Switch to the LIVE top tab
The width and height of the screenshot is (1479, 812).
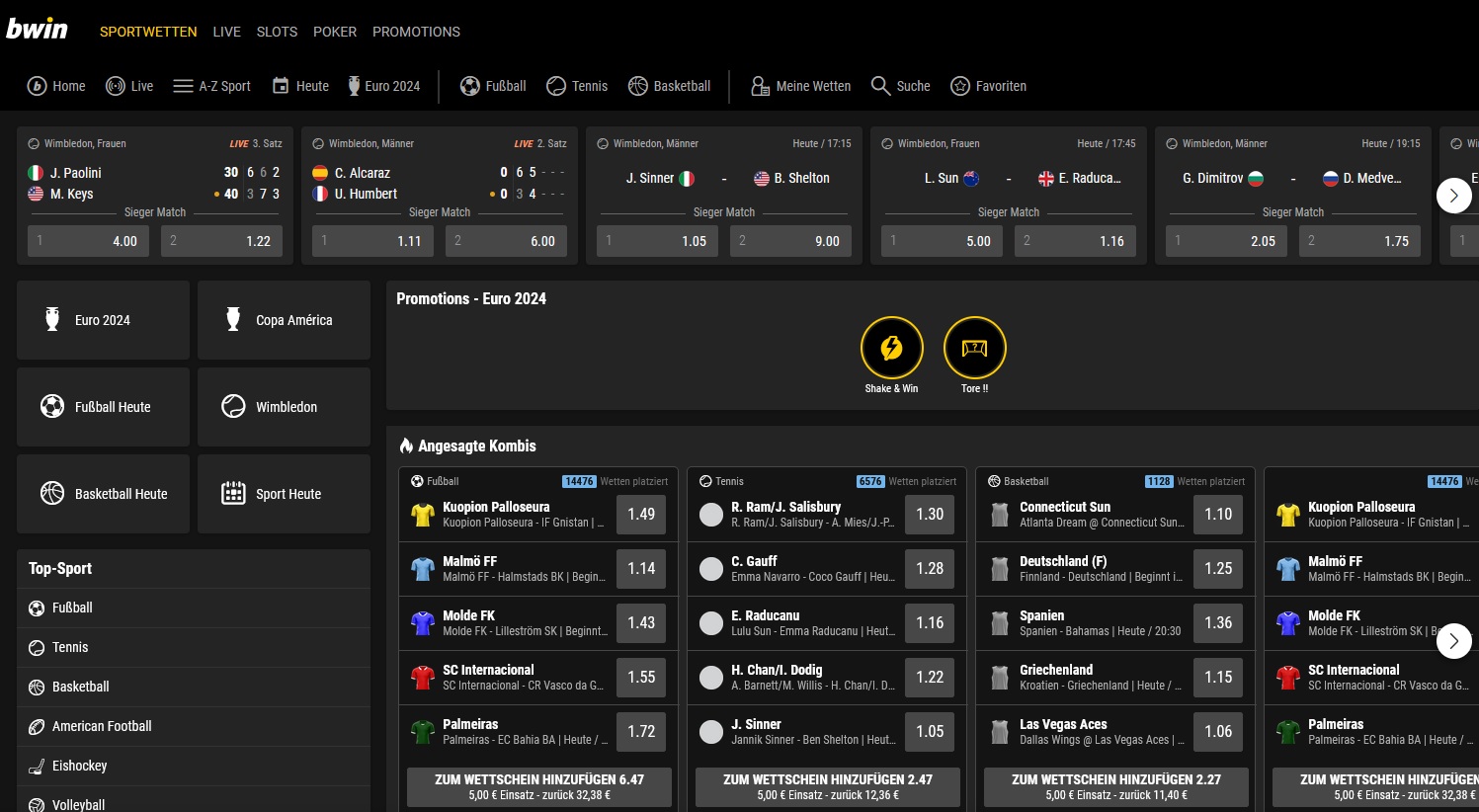pyautogui.click(x=226, y=32)
